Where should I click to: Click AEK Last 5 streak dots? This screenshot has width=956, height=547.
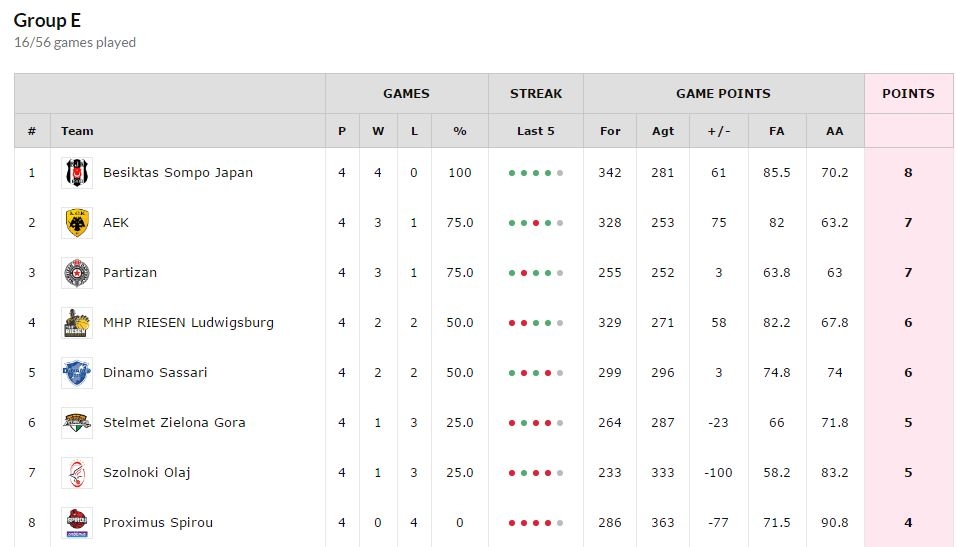pos(536,223)
